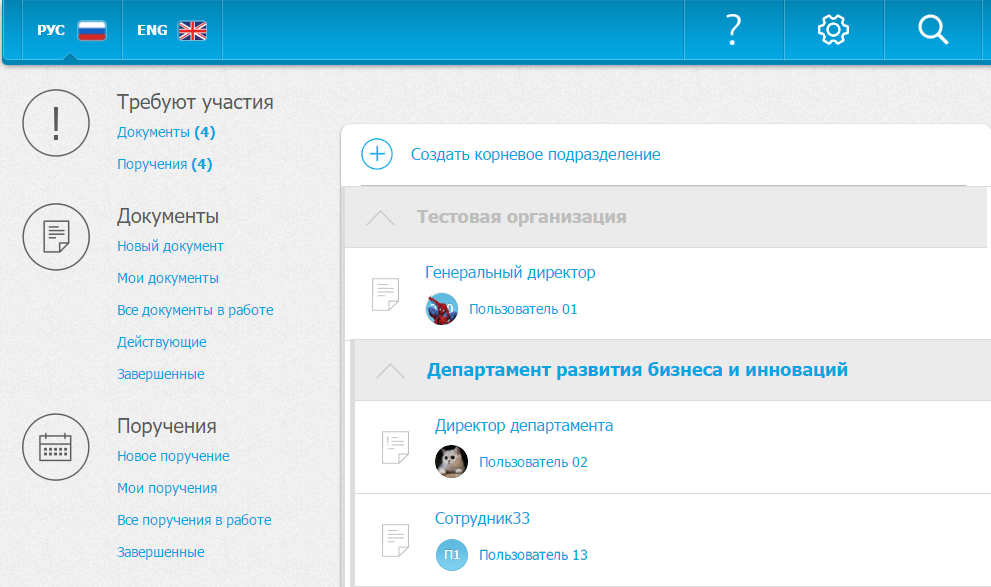991x587 pixels.
Task: Open Мои документы
Action: click(167, 278)
